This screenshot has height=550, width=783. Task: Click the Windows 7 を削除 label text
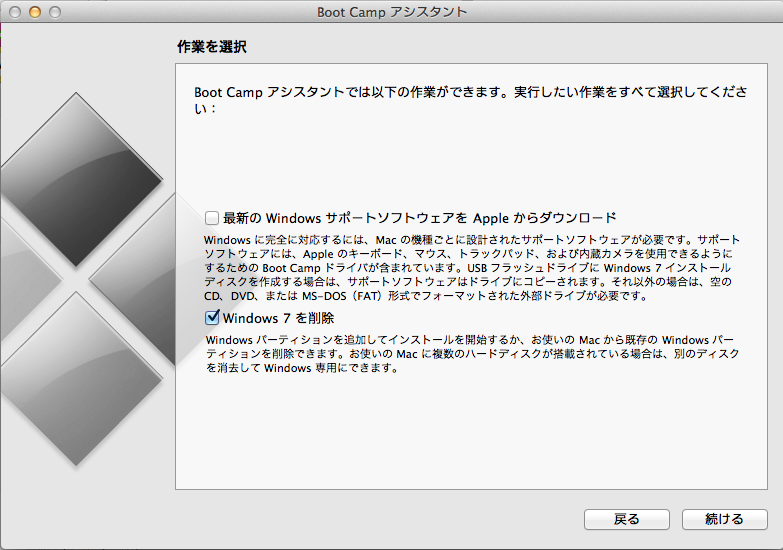(278, 318)
